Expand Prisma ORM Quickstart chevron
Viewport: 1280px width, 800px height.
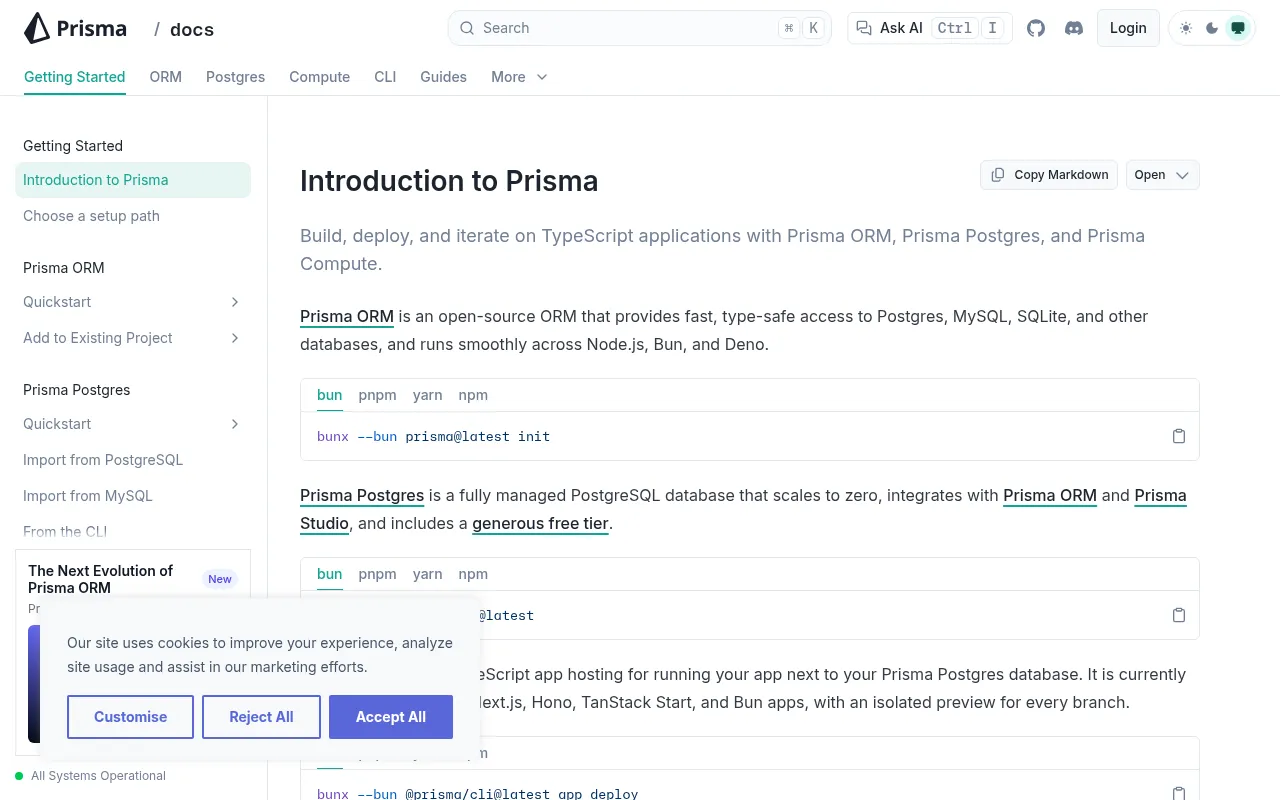click(x=235, y=302)
